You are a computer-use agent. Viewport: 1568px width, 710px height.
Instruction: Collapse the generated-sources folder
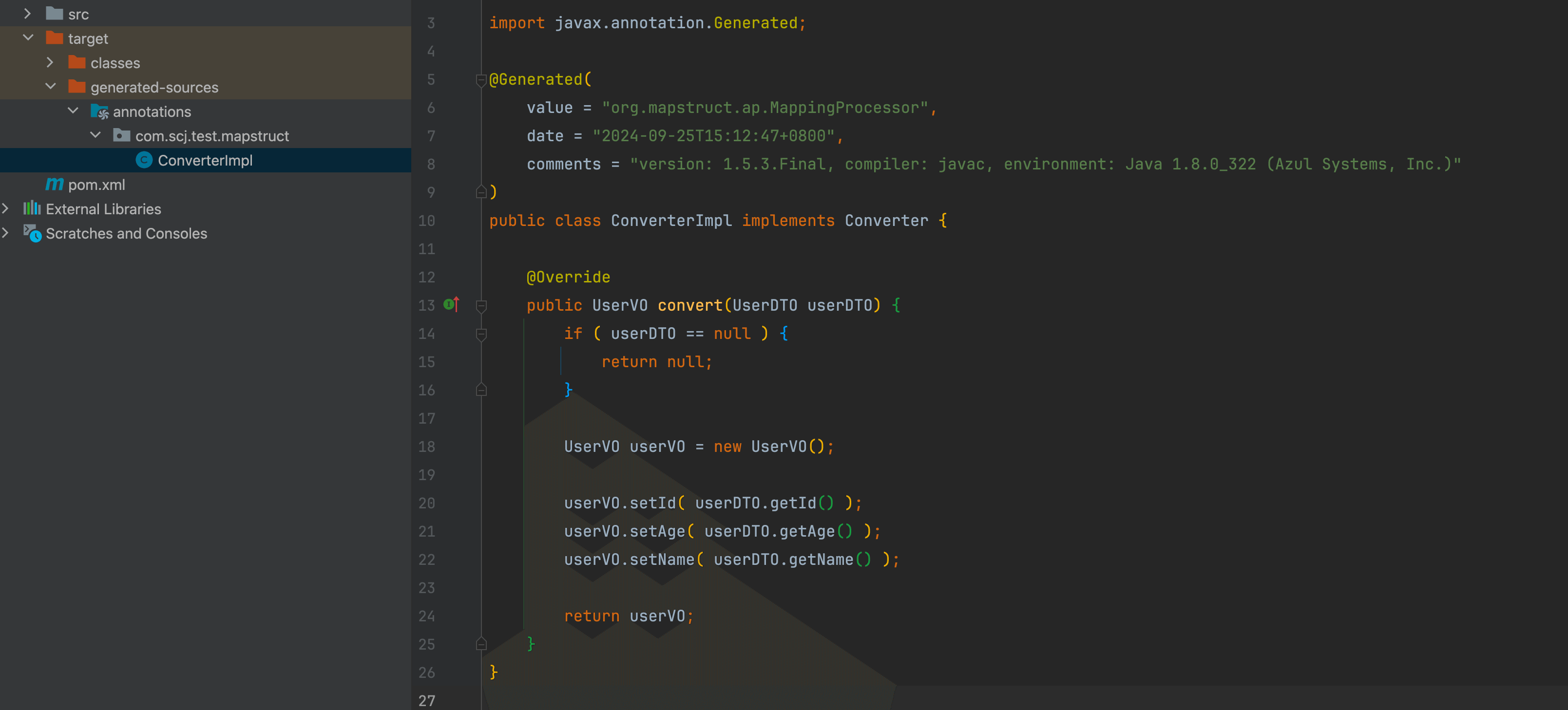pyautogui.click(x=51, y=86)
